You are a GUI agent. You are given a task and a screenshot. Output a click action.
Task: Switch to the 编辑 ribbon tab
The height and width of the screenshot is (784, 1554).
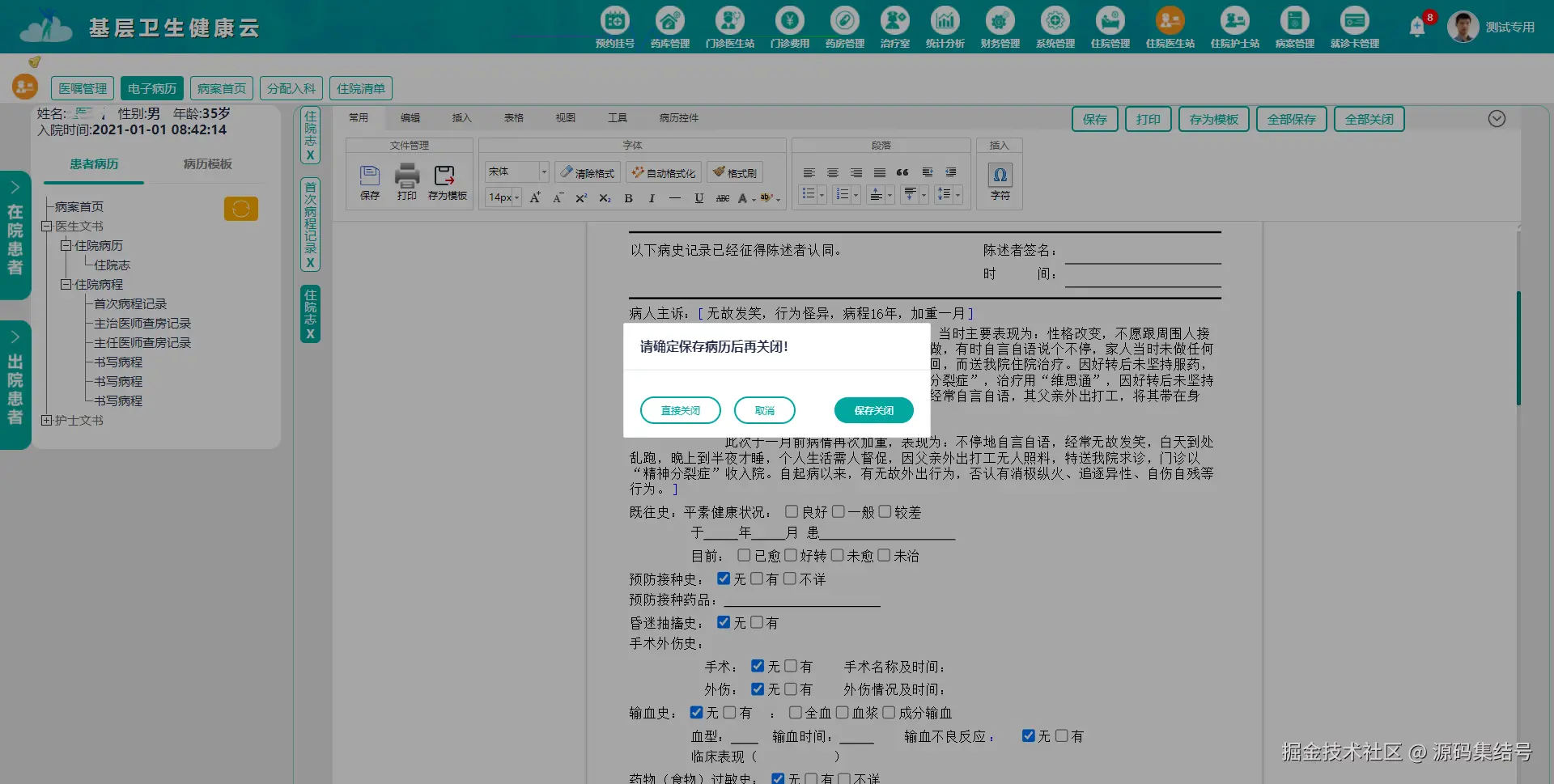[x=410, y=118]
